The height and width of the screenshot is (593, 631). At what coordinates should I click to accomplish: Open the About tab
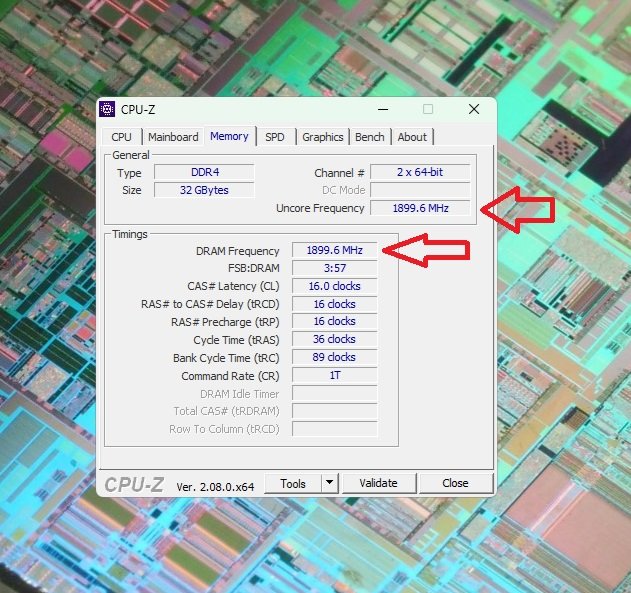pos(412,137)
